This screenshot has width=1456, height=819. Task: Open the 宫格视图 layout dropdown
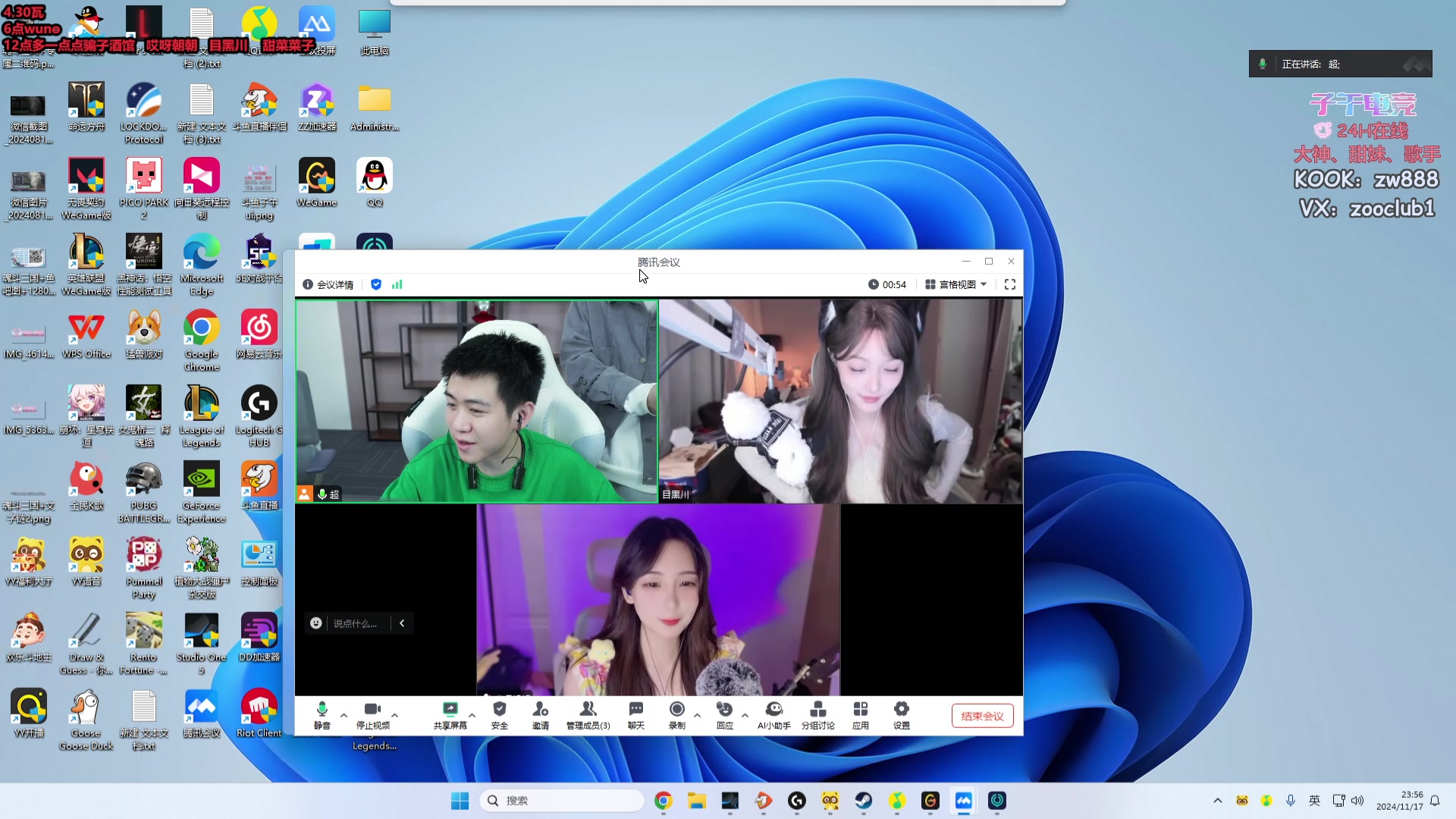[956, 284]
